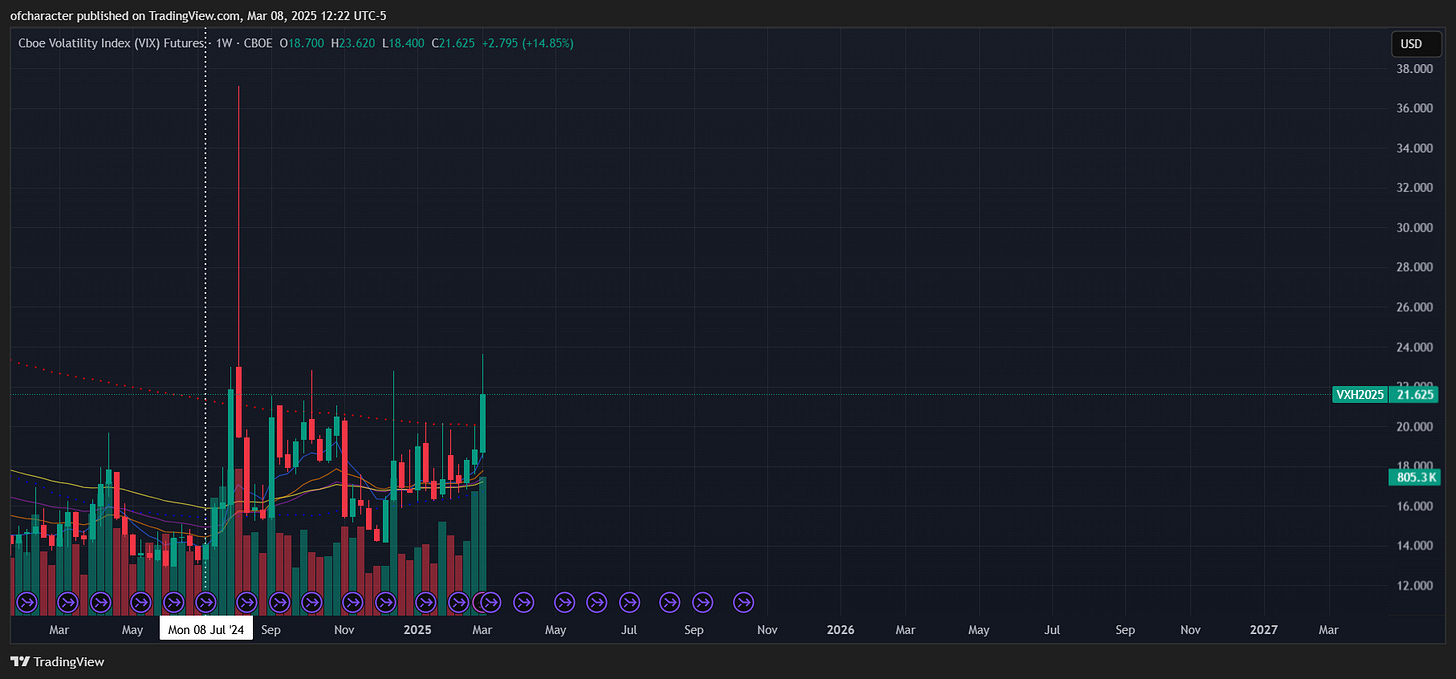
Task: Open rollover icon directly above Jul 2025 label
Action: (x=629, y=602)
